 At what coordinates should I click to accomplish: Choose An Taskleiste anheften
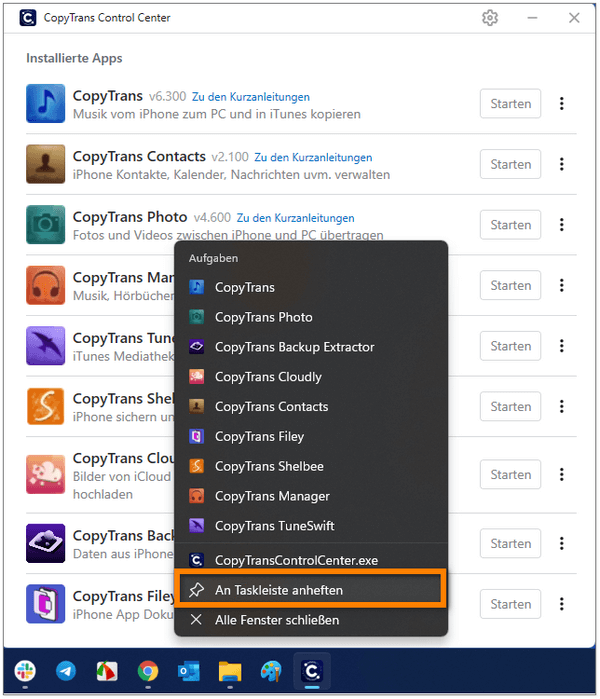coord(311,590)
